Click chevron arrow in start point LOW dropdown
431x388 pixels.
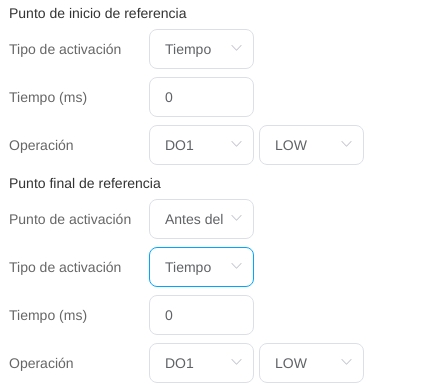346,144
